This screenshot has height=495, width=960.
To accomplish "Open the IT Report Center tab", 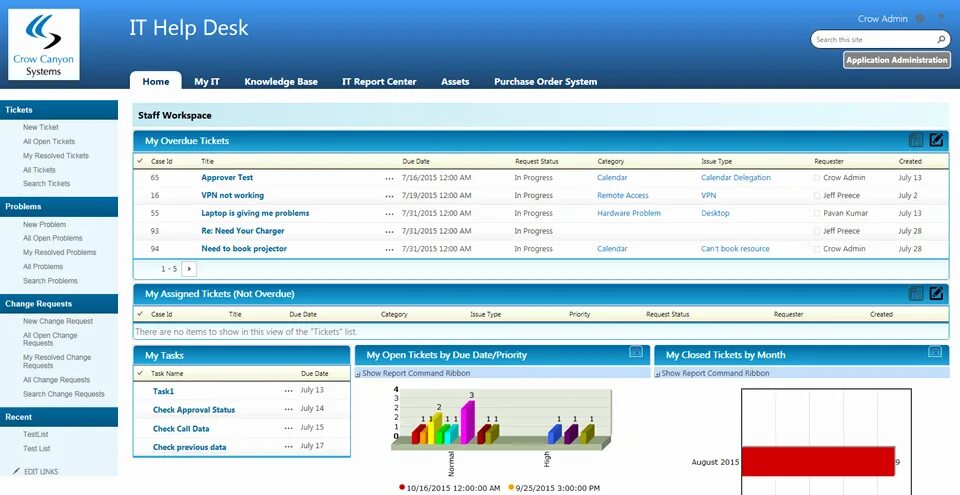I will 379,81.
